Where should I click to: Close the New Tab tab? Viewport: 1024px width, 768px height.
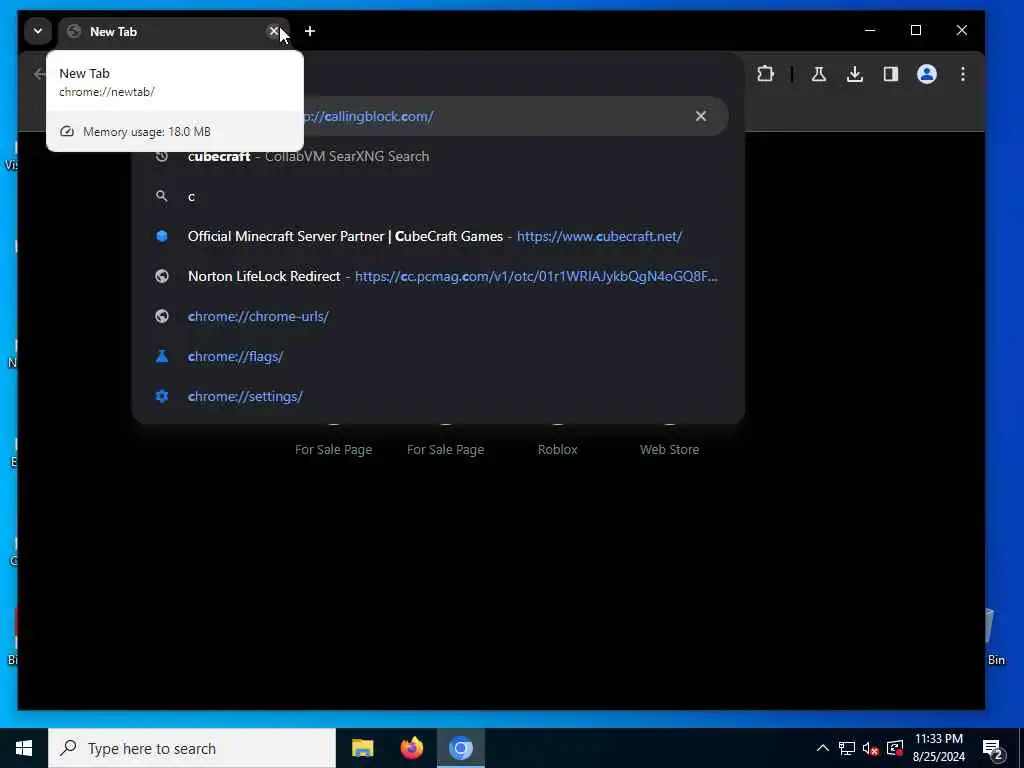point(274,31)
